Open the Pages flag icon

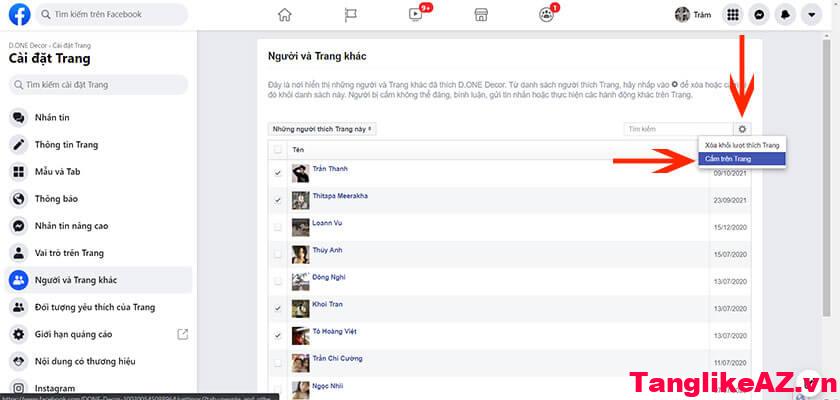pyautogui.click(x=351, y=15)
